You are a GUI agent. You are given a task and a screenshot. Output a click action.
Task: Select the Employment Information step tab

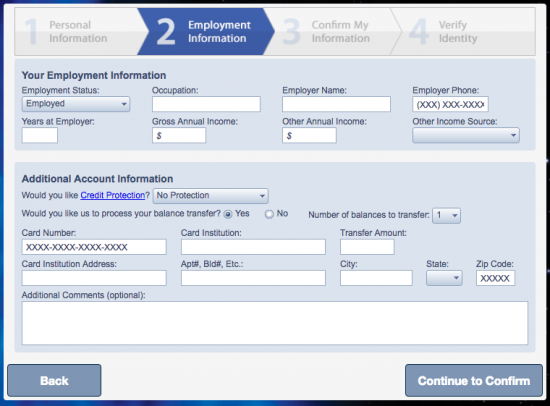tap(206, 32)
